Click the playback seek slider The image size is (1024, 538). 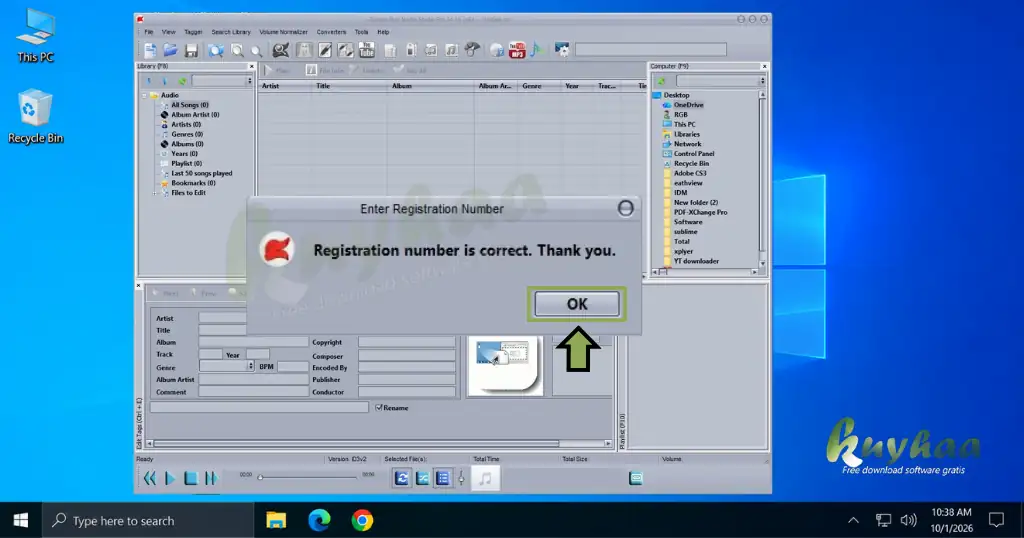307,477
